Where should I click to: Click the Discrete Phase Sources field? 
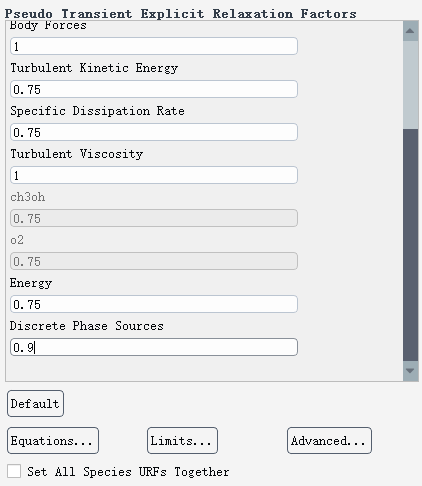pyautogui.click(x=154, y=347)
